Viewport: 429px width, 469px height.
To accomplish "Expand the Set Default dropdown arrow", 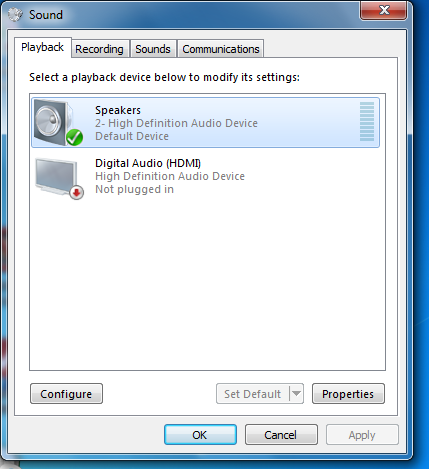I will click(296, 394).
